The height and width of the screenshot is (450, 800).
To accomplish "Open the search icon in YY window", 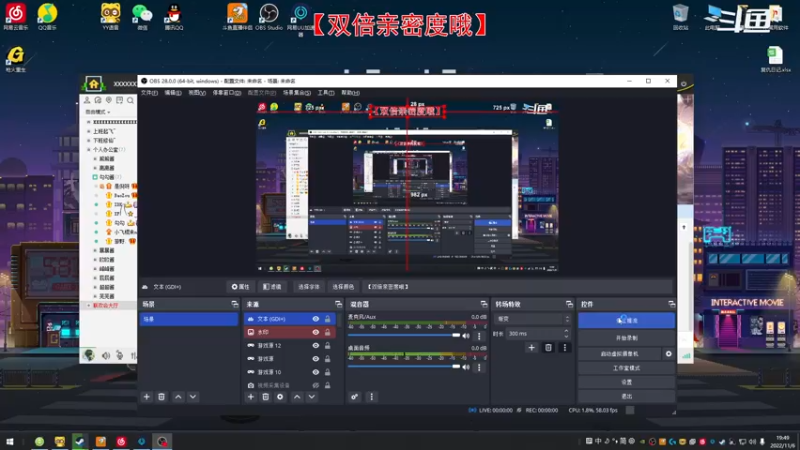I will coord(130,101).
